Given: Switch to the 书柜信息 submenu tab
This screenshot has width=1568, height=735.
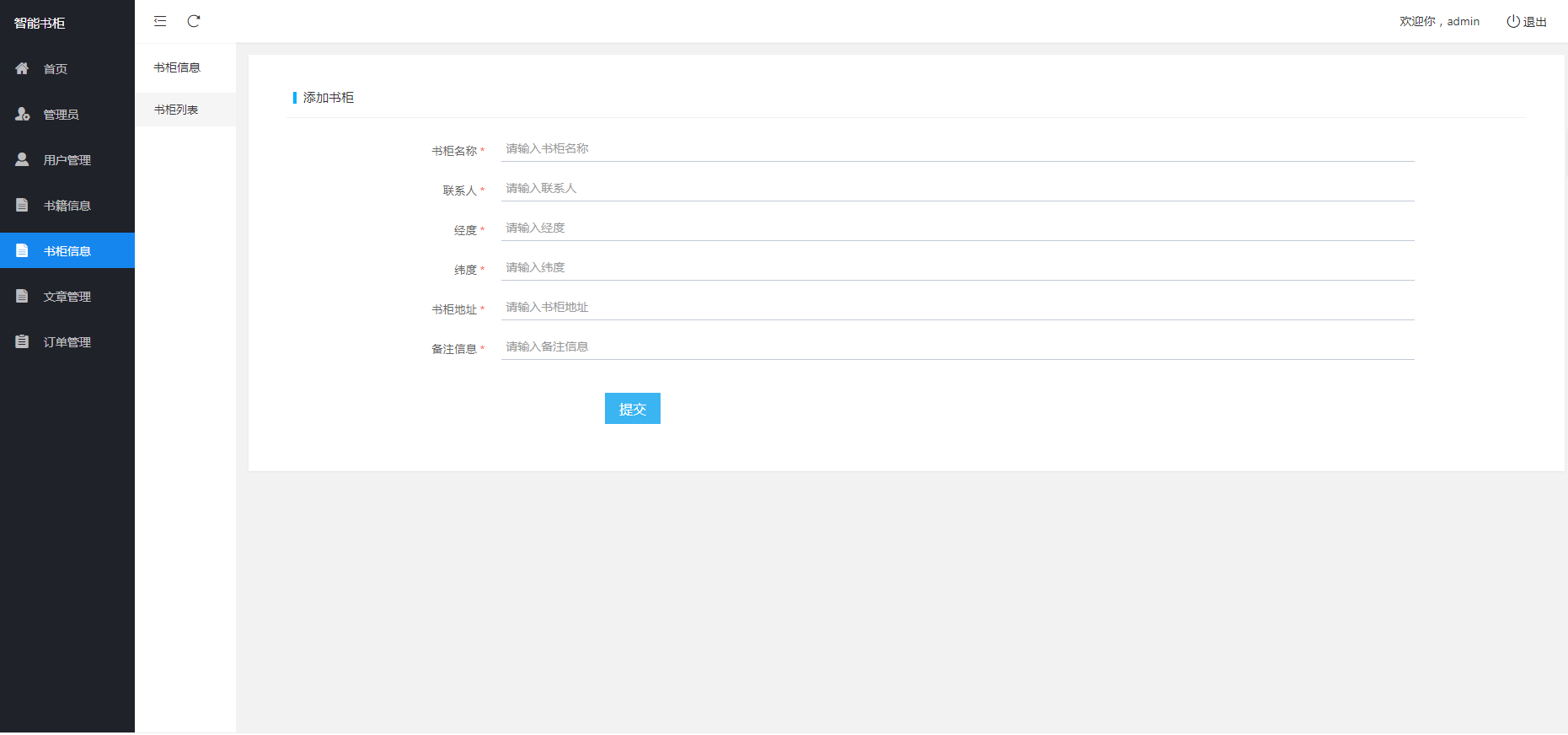Looking at the screenshot, I should coord(177,67).
